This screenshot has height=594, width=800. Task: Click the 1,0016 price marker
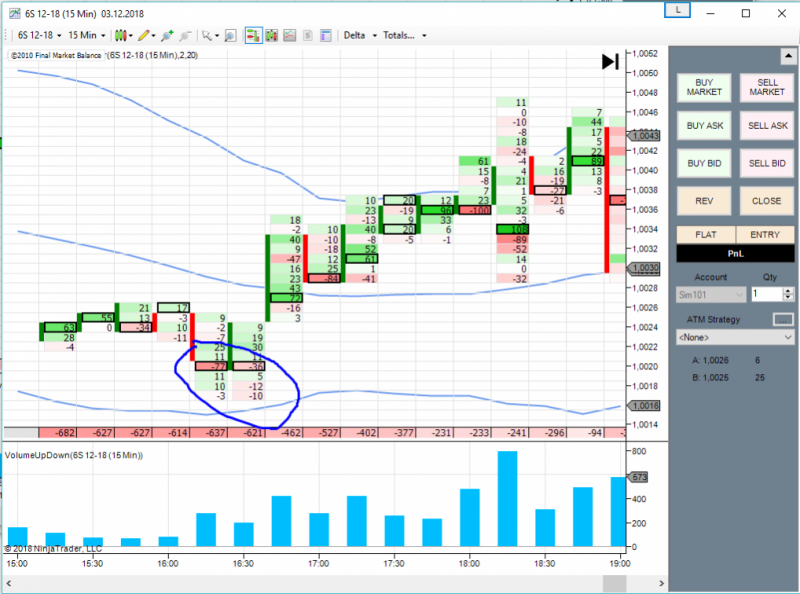644,406
